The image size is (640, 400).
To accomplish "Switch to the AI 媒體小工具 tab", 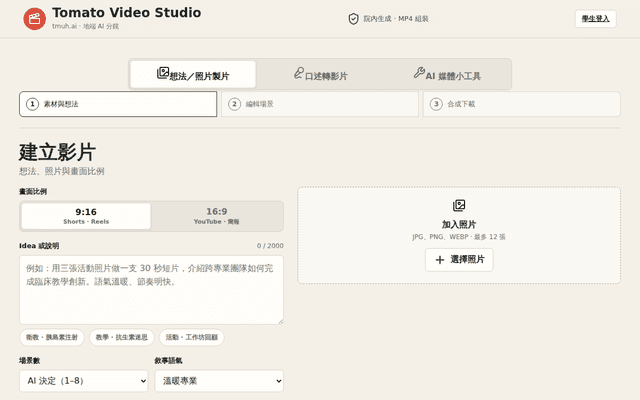I will coord(447,74).
